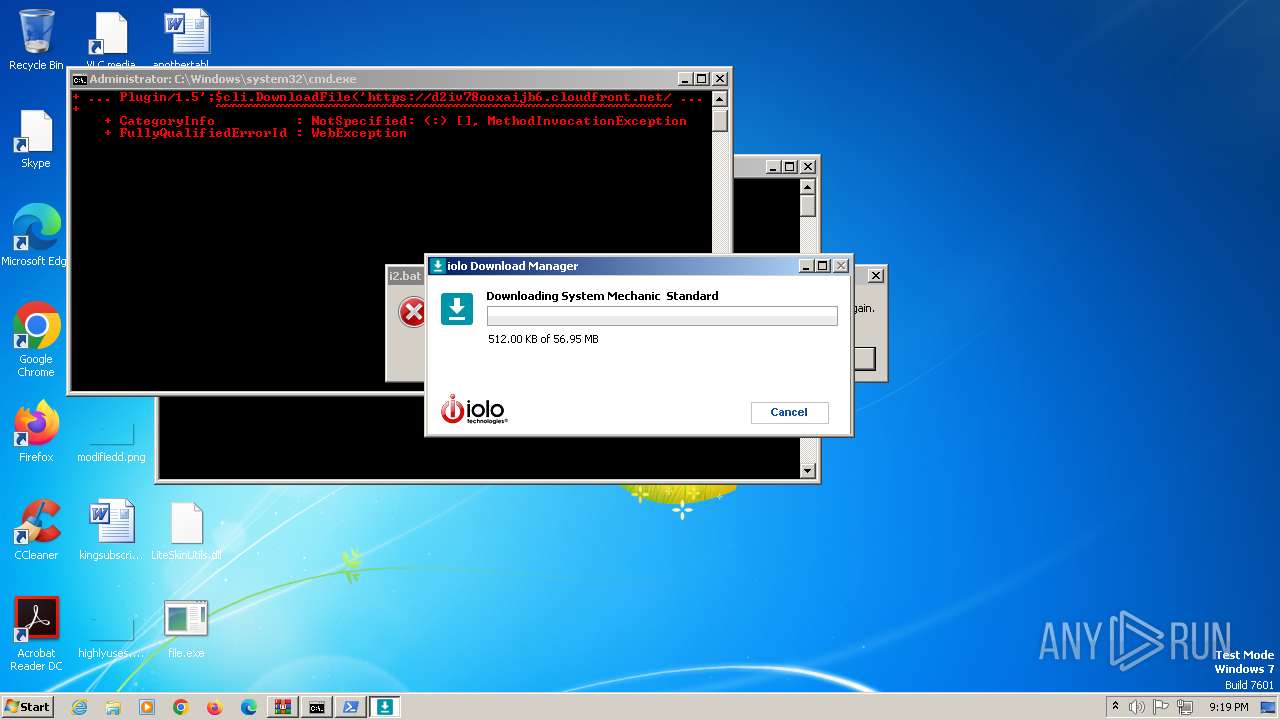Screen dimensions: 1280x720
Task: Switch to iolo Download Manager taskbar item
Action: (385, 707)
